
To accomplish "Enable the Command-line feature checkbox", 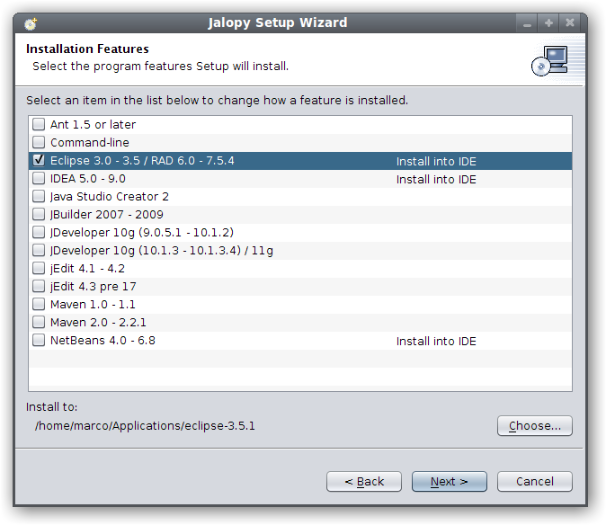I will (38, 142).
